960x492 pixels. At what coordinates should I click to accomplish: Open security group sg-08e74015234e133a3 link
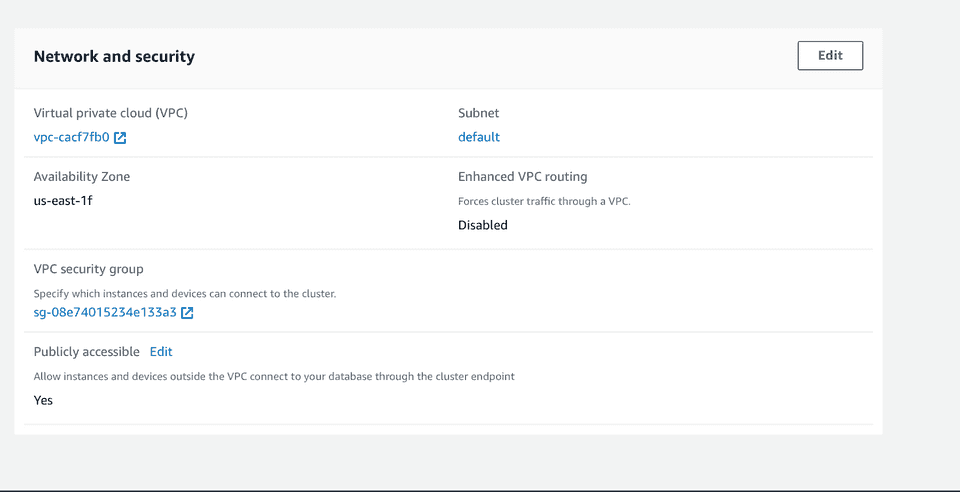point(105,313)
